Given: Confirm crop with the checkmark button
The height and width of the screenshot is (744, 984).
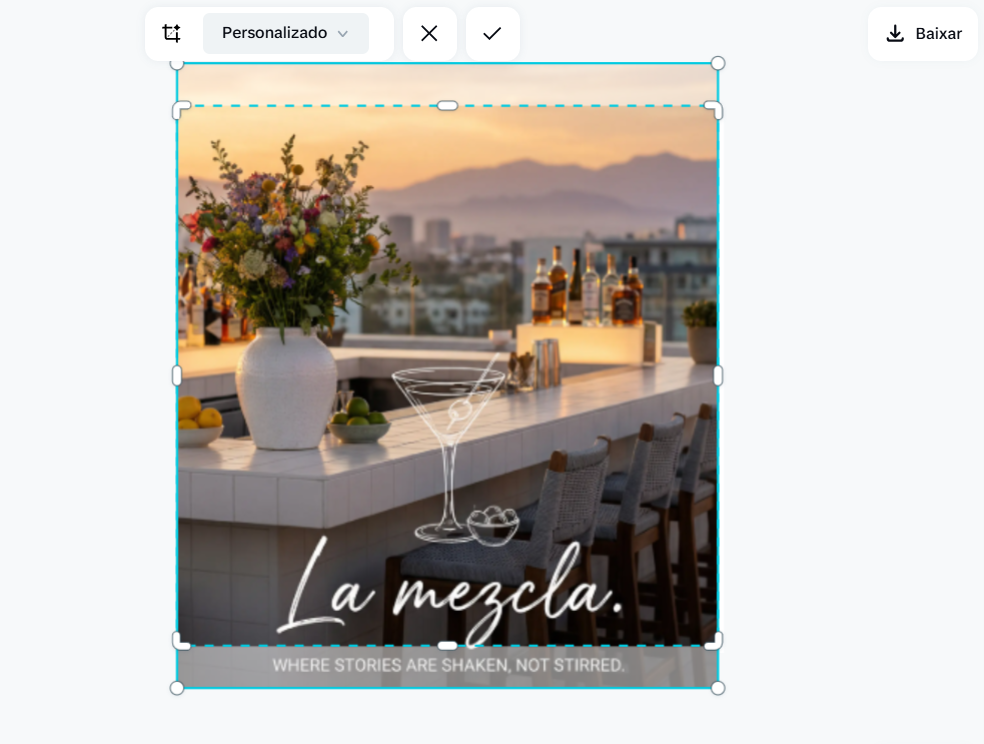Looking at the screenshot, I should pos(493,33).
